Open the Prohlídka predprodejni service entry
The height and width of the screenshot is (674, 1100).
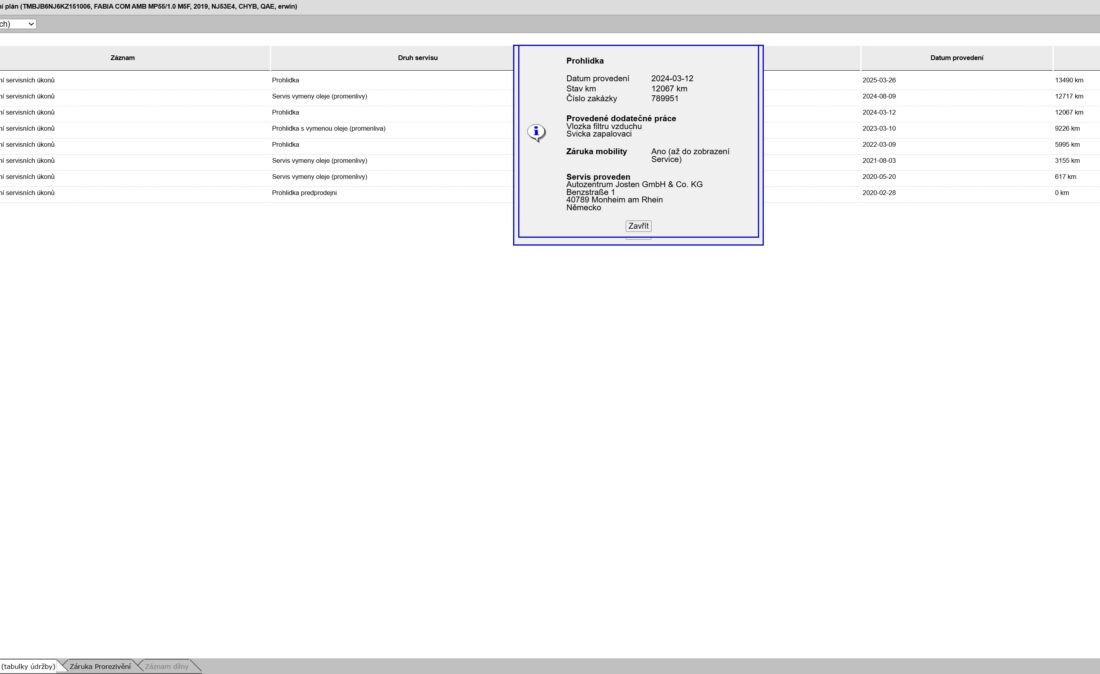(x=304, y=193)
